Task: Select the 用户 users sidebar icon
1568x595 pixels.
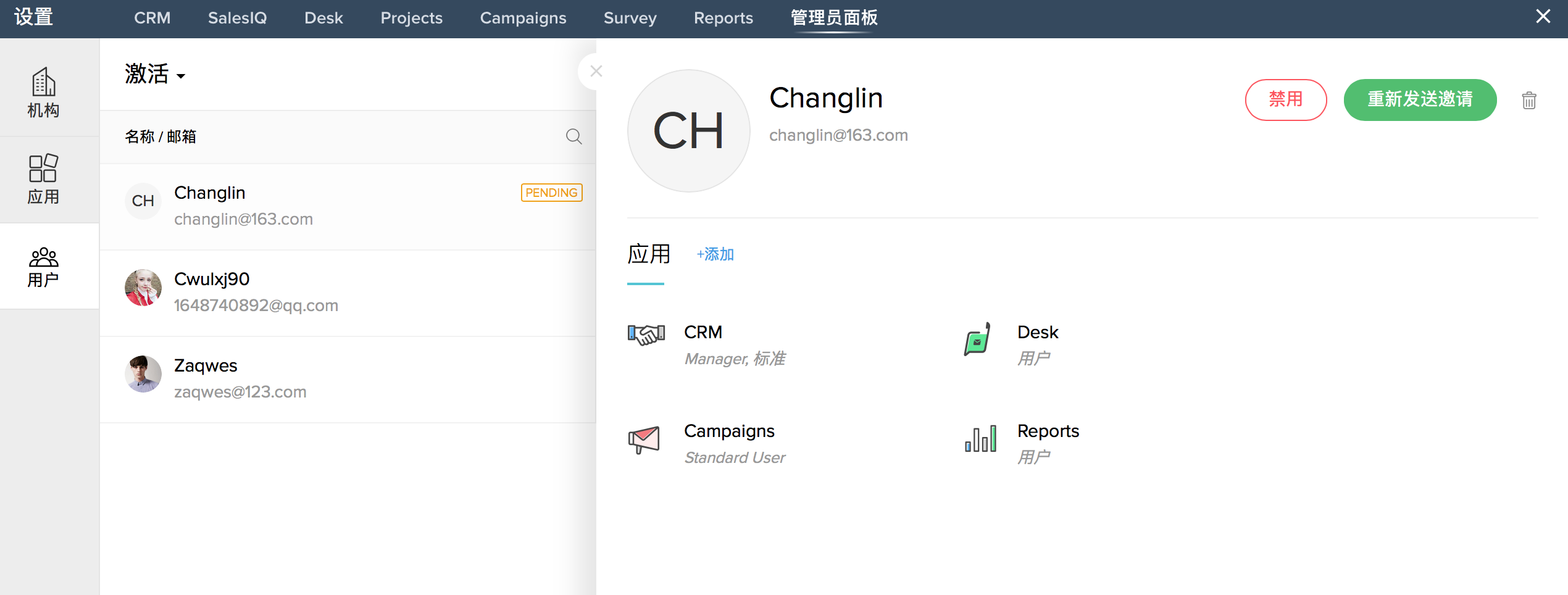Action: 43,267
